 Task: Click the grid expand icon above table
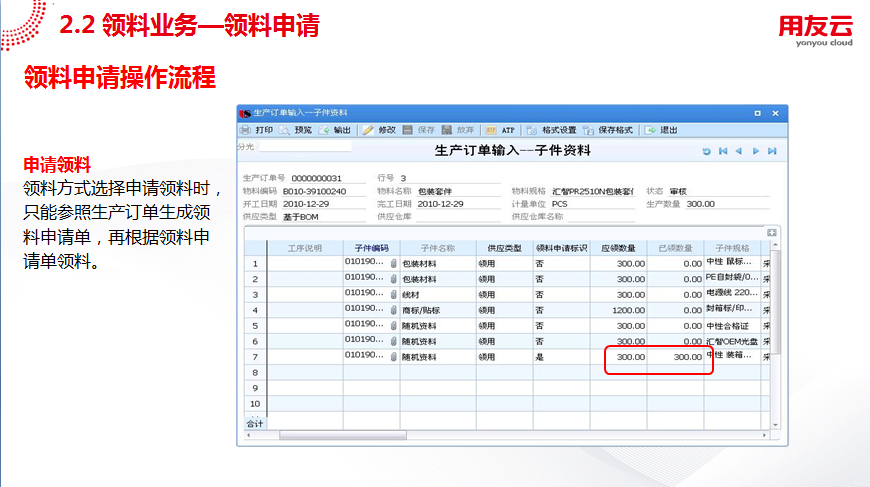point(772,233)
